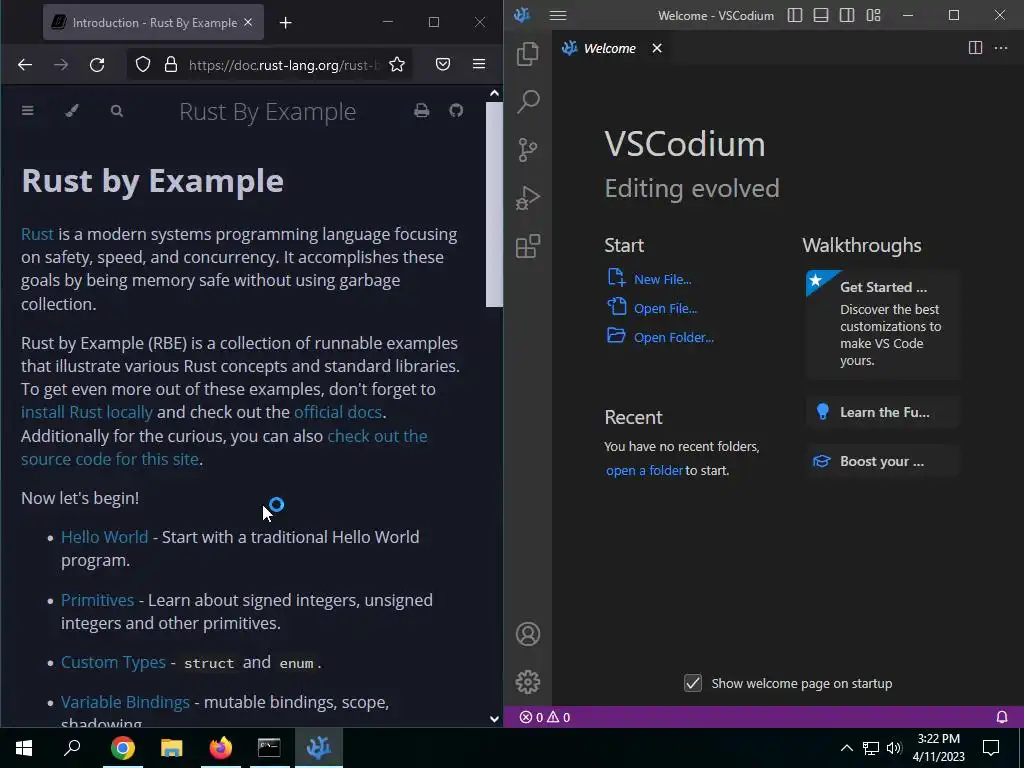Open the Explorer view in VSCodium
The height and width of the screenshot is (768, 1024).
coord(528,54)
